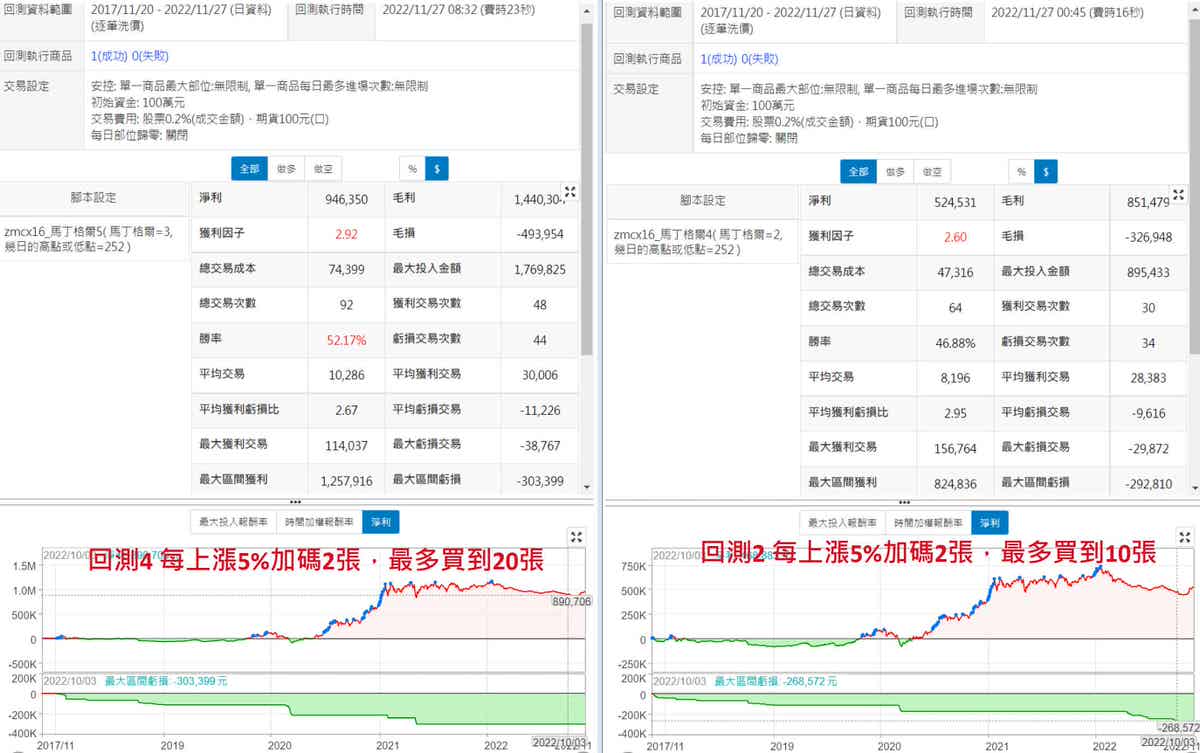Click left panel scroll-down arrow

[x=587, y=486]
